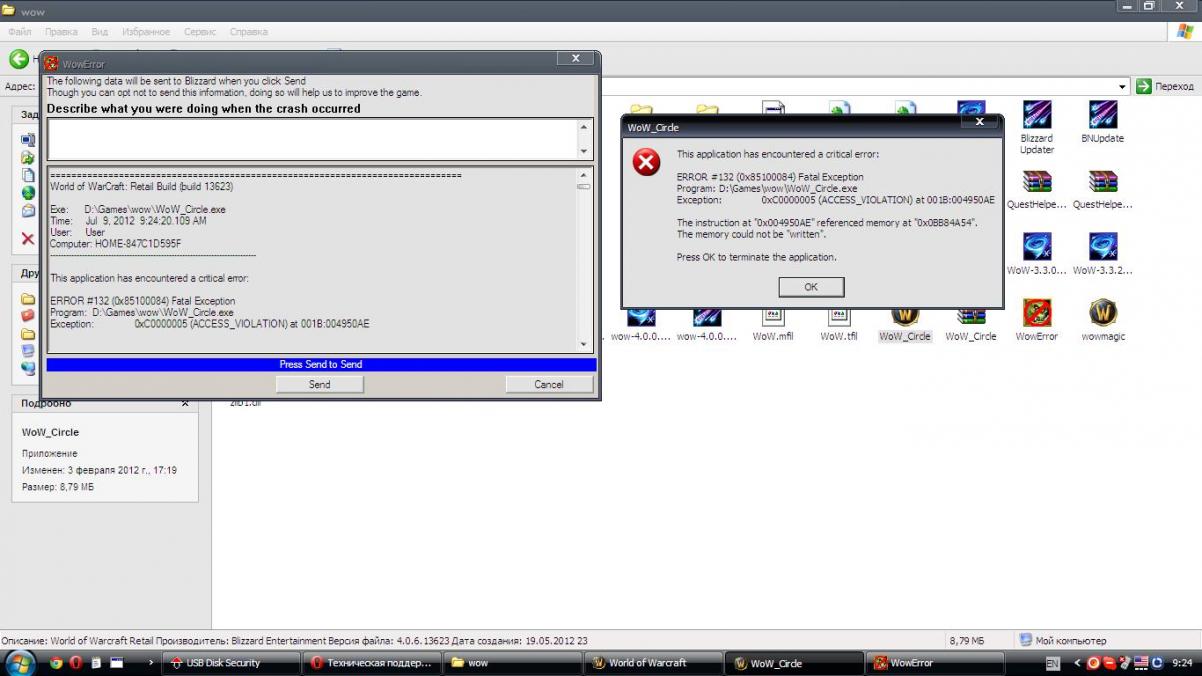1202x676 pixels.
Task: Select the WoW.tfil file icon
Action: coord(838,316)
